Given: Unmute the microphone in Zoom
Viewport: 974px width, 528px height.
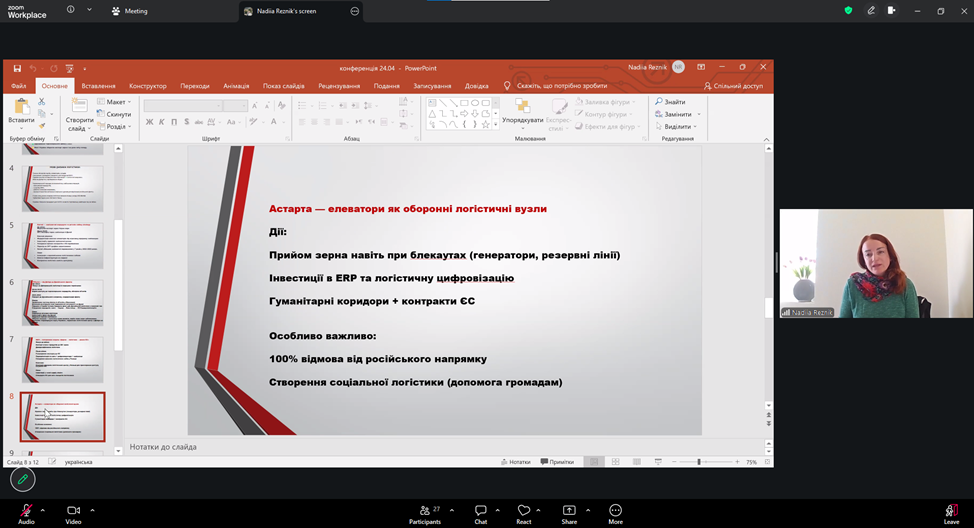Looking at the screenshot, I should click(25, 510).
